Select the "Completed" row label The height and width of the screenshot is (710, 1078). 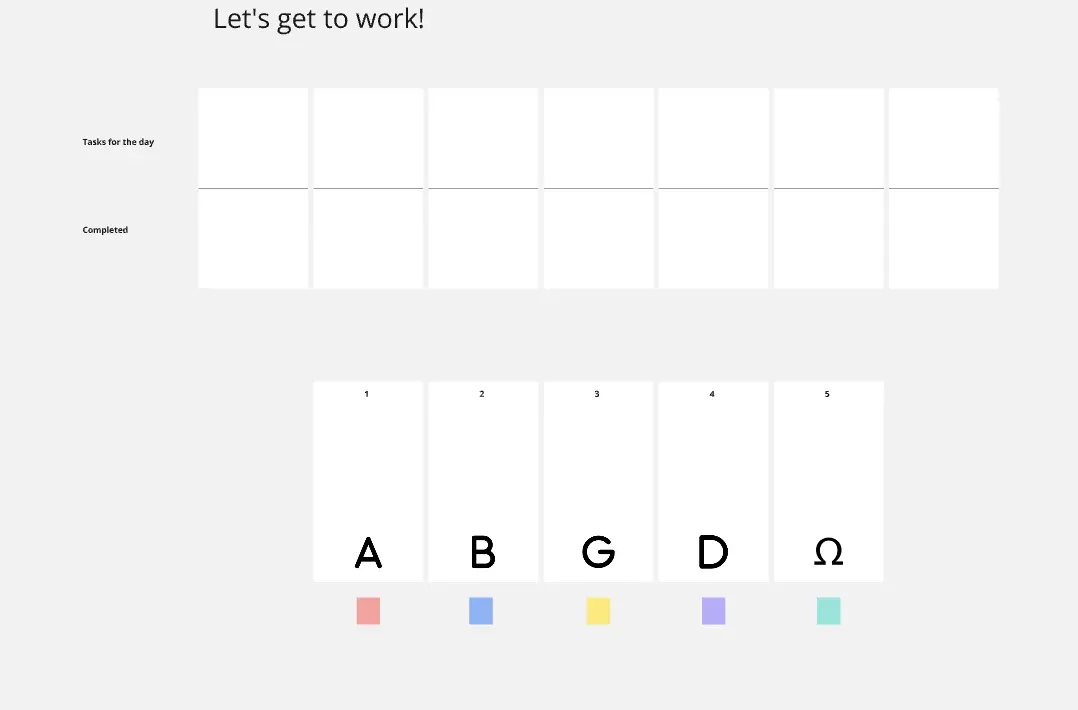[x=105, y=230]
